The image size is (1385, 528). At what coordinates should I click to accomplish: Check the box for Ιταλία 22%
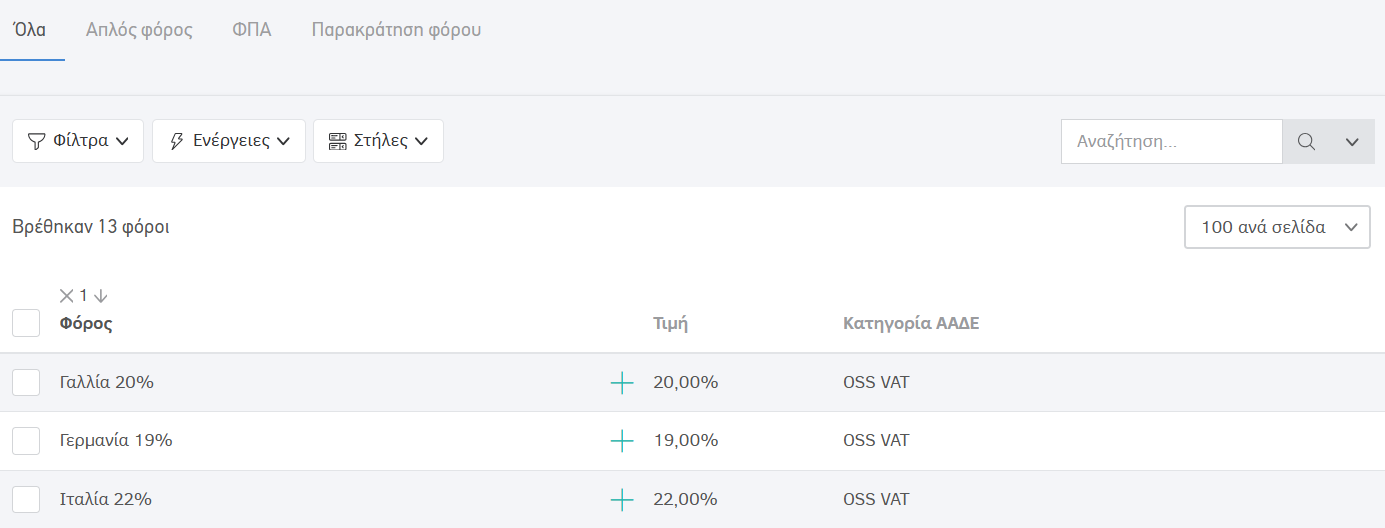tap(26, 499)
